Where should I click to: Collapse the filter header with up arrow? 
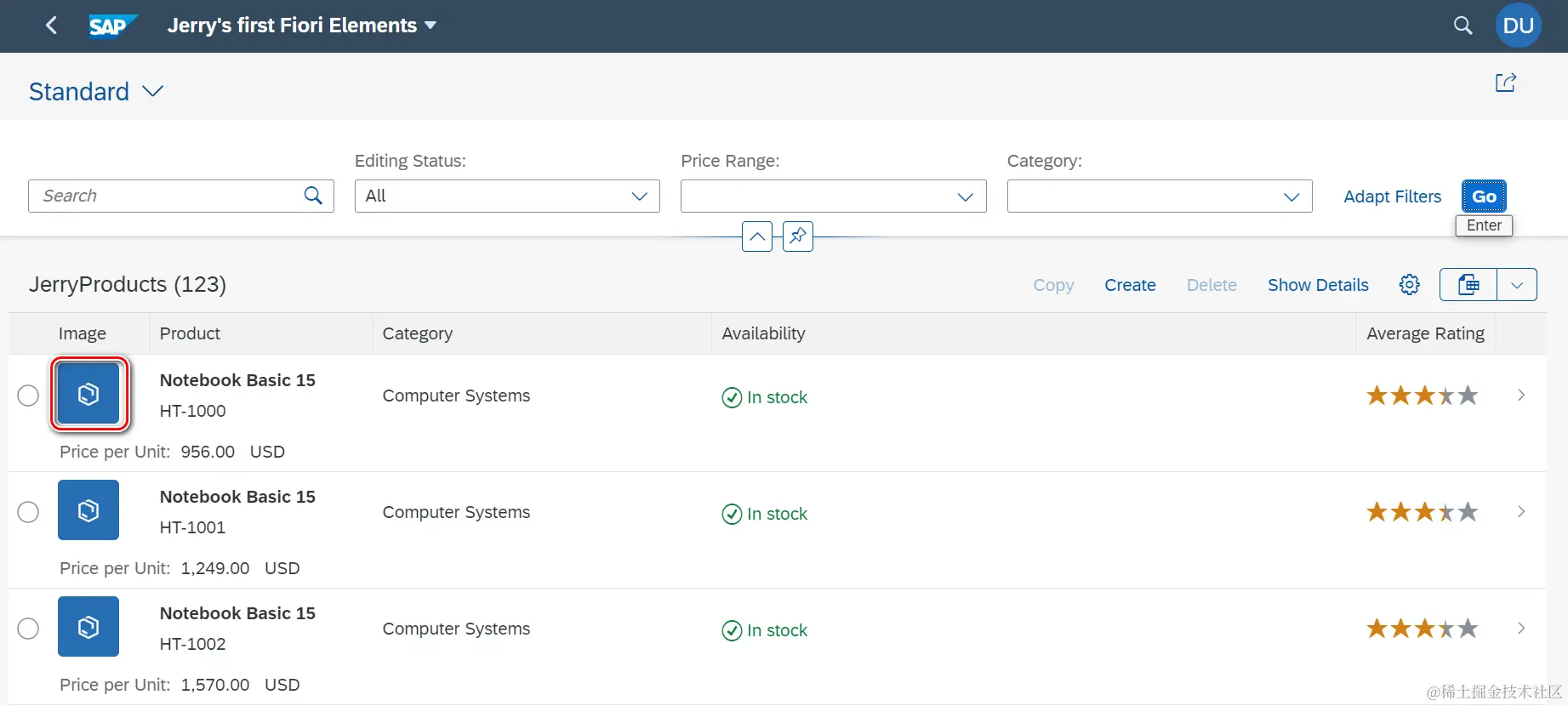756,236
